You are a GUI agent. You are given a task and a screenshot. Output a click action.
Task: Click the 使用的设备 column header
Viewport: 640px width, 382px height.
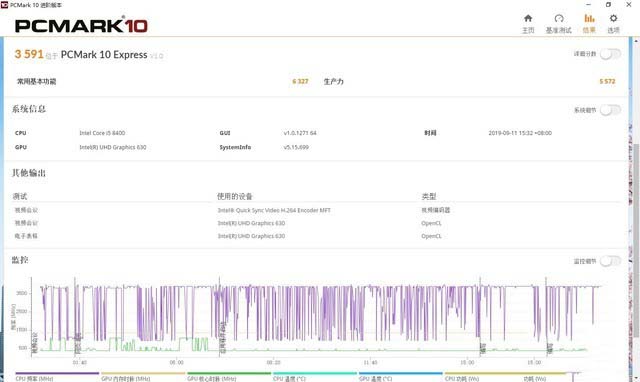pos(234,196)
